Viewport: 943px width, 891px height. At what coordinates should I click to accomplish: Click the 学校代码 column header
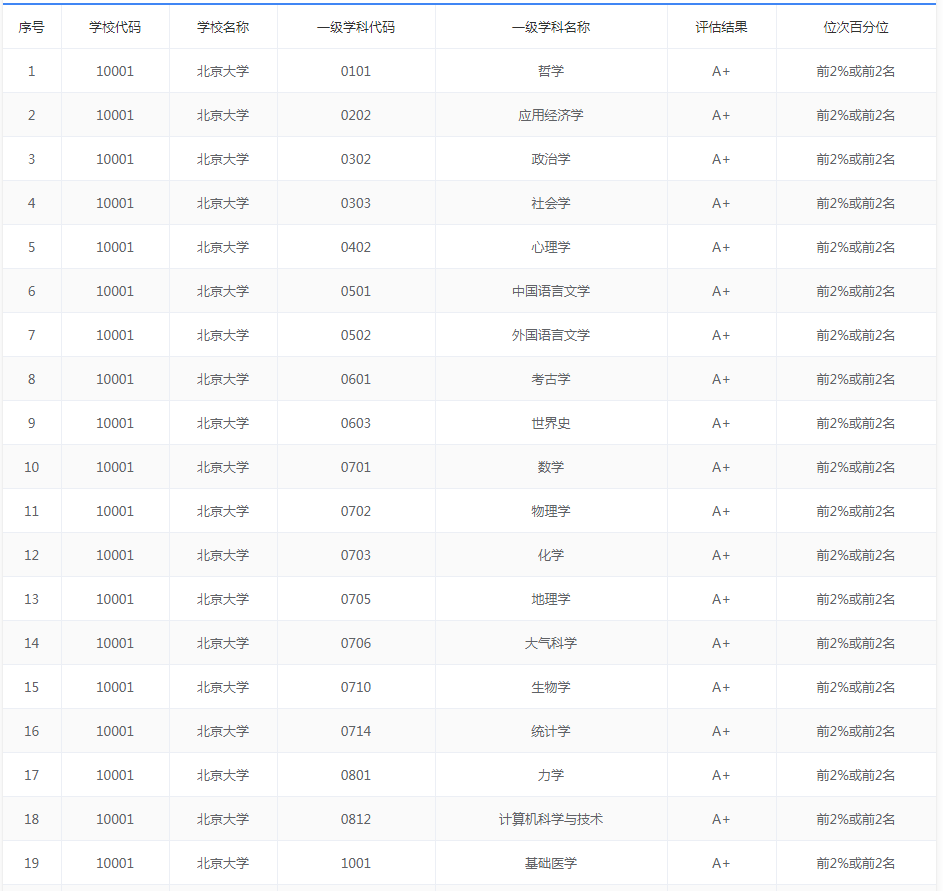pyautogui.click(x=116, y=27)
